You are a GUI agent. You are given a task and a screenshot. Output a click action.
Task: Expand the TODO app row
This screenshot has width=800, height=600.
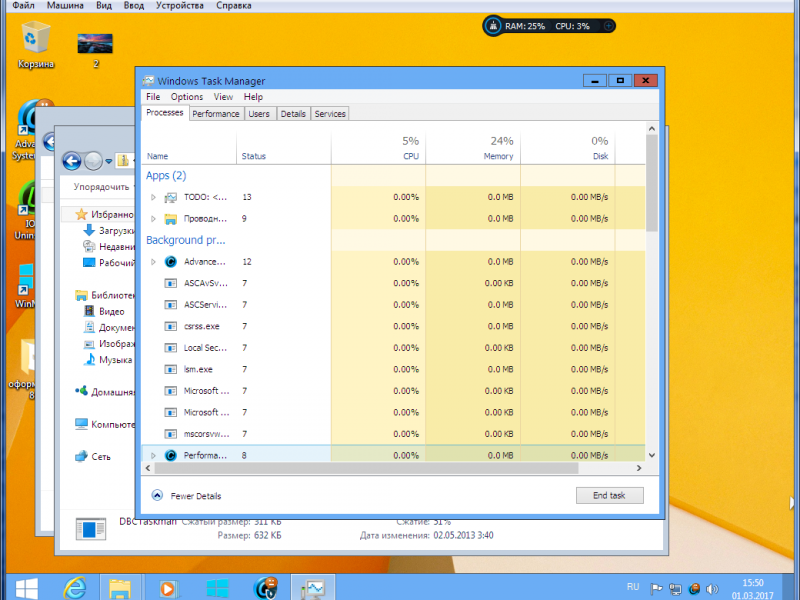coord(153,197)
